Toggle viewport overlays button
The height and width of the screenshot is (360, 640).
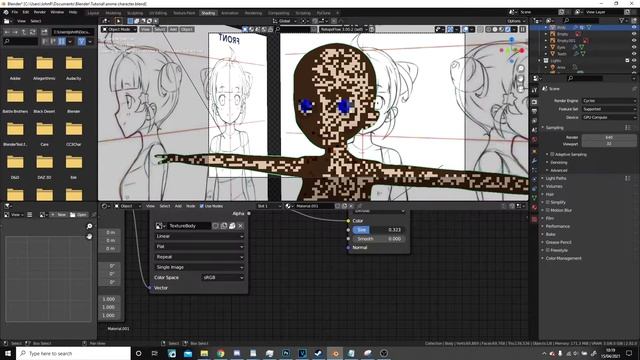465,29
